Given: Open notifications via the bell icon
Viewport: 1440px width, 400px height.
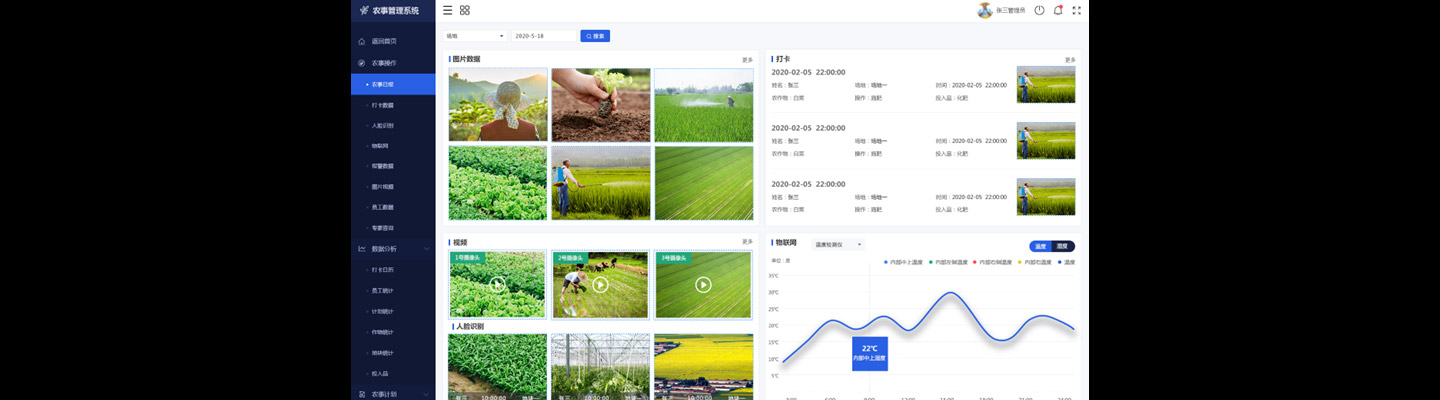Looking at the screenshot, I should [x=1058, y=10].
